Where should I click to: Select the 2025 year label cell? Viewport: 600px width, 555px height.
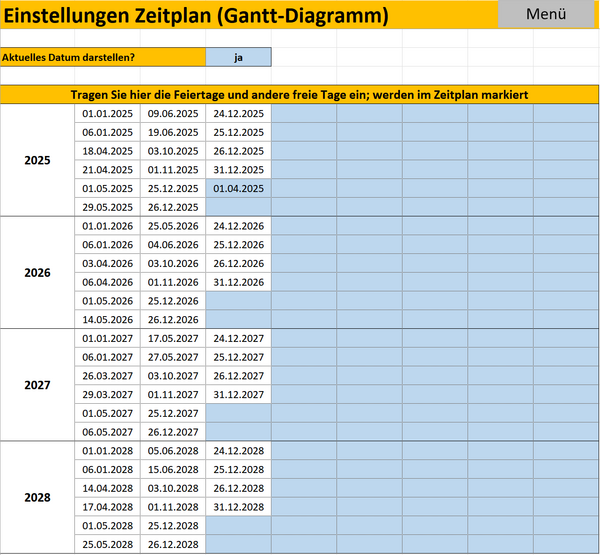[37, 160]
